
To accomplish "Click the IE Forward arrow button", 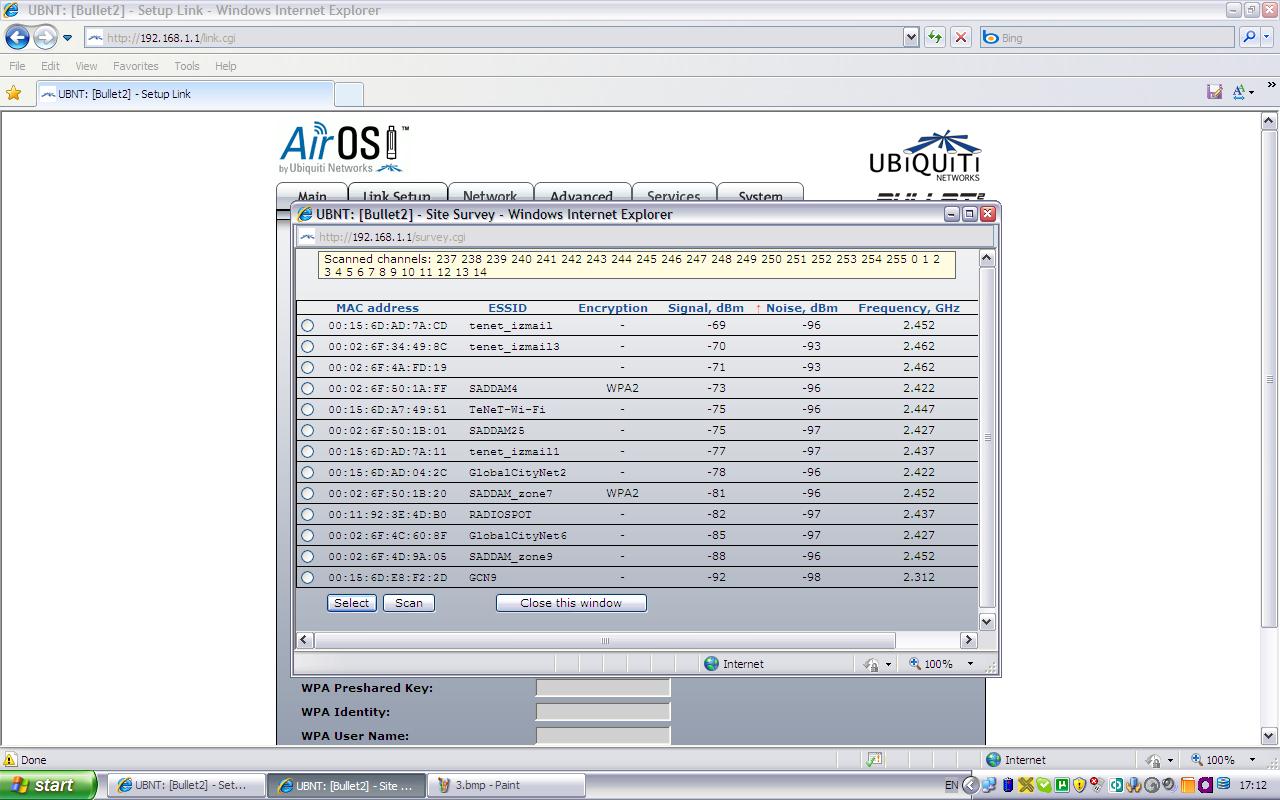I will 45,38.
